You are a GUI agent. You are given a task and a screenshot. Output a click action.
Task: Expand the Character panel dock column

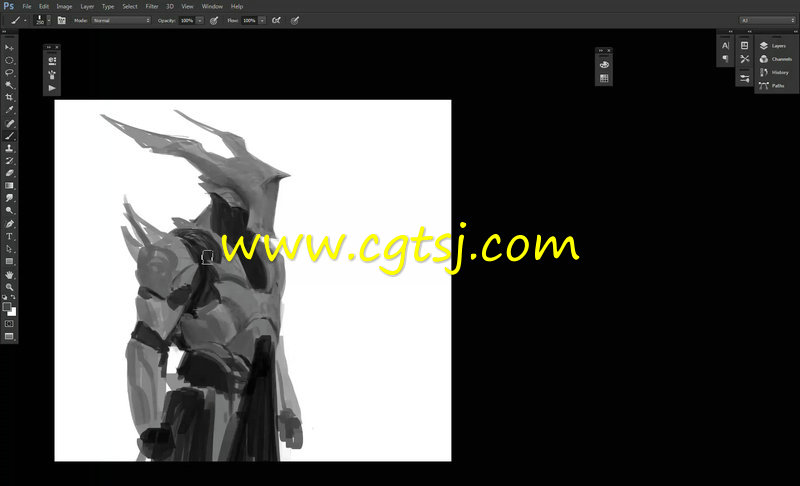[731, 32]
